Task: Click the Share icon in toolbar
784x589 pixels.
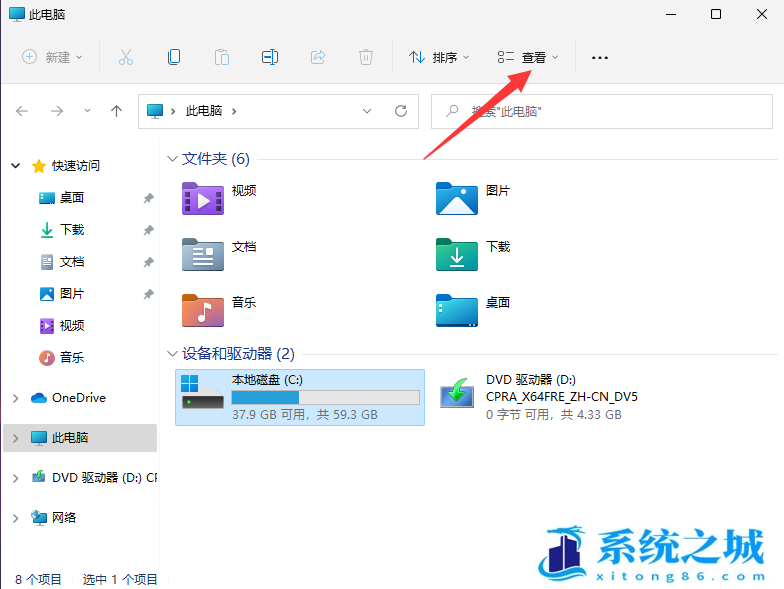Action: (318, 57)
